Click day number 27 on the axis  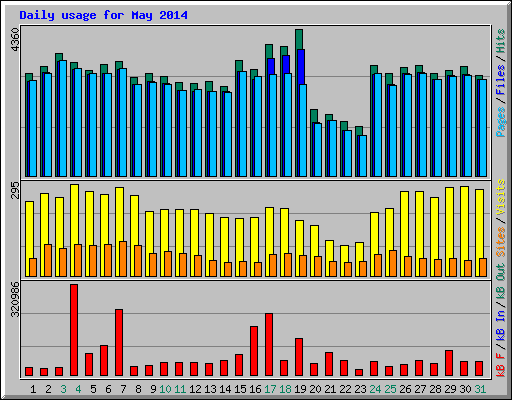click(x=420, y=389)
